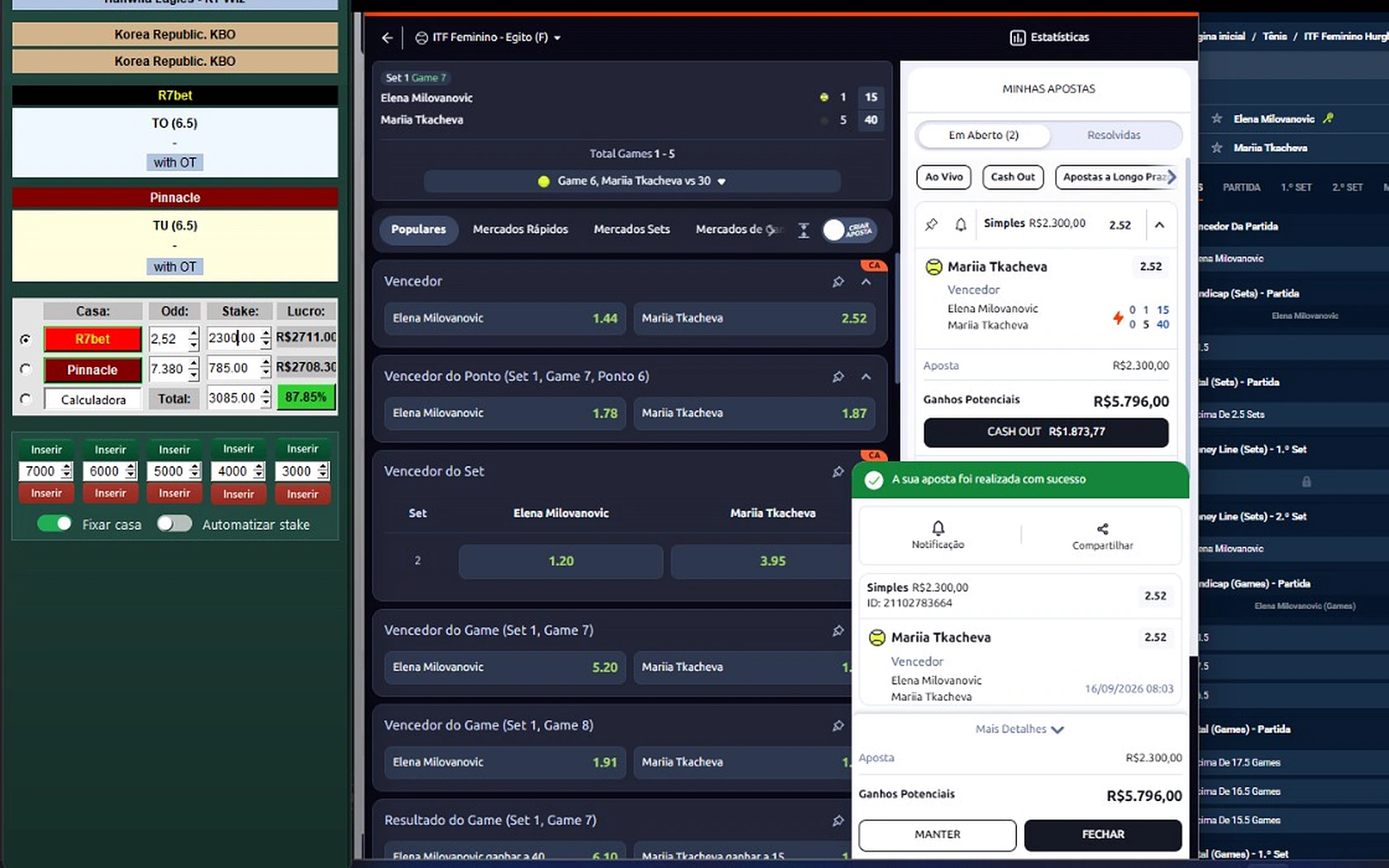This screenshot has height=868, width=1389.
Task: Favorite Elena Milovanovic star in right panel
Action: [x=1217, y=118]
